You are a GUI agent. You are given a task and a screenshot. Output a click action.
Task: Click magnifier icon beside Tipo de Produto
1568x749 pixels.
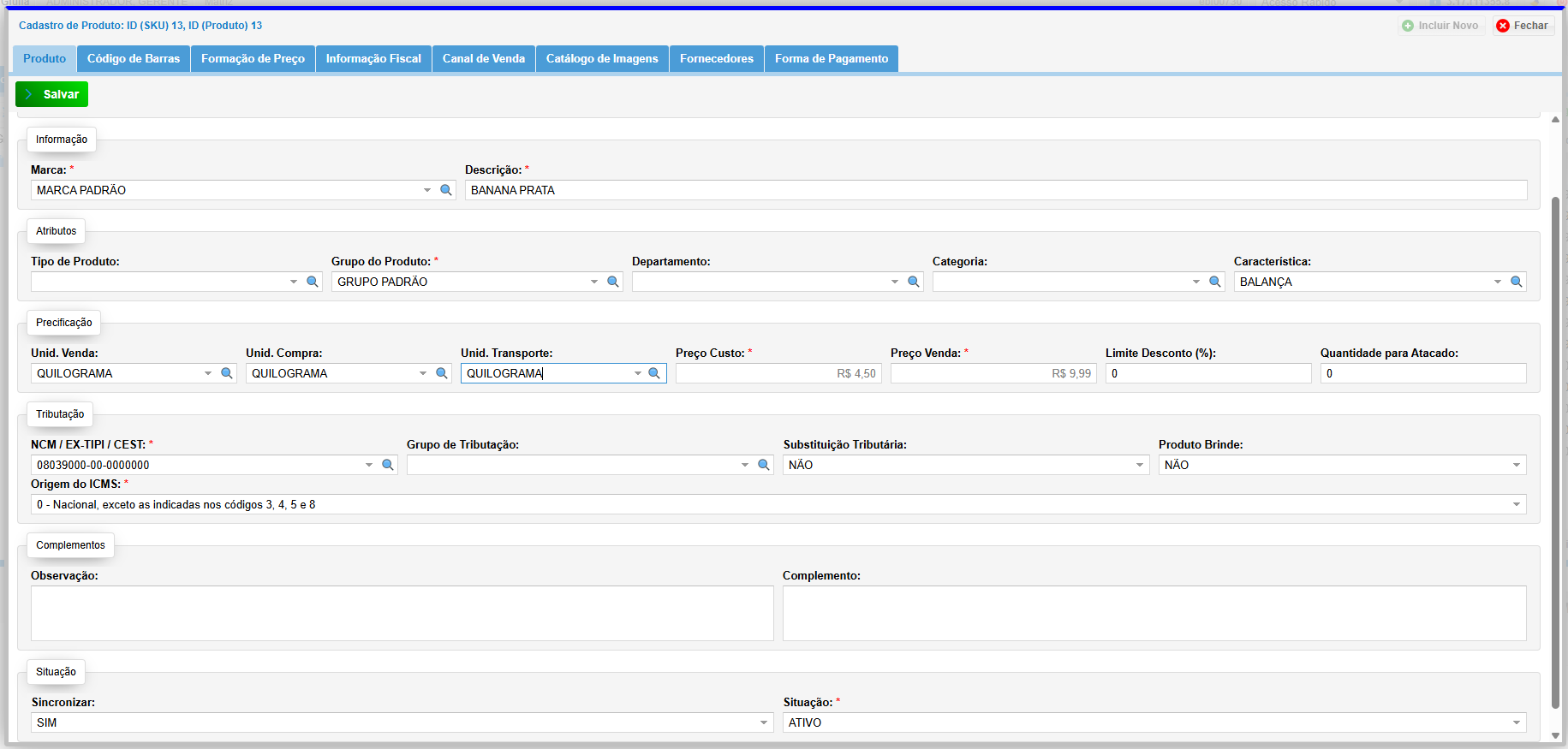[x=313, y=282]
